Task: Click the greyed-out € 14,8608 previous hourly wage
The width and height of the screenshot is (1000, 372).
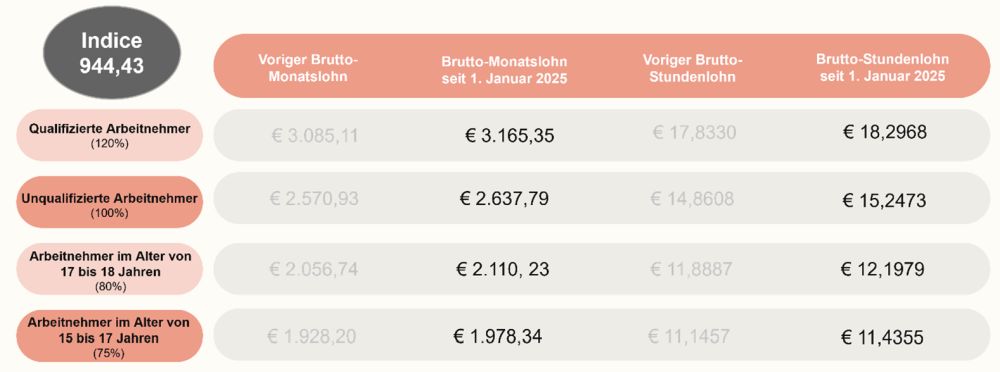Action: pyautogui.click(x=692, y=198)
